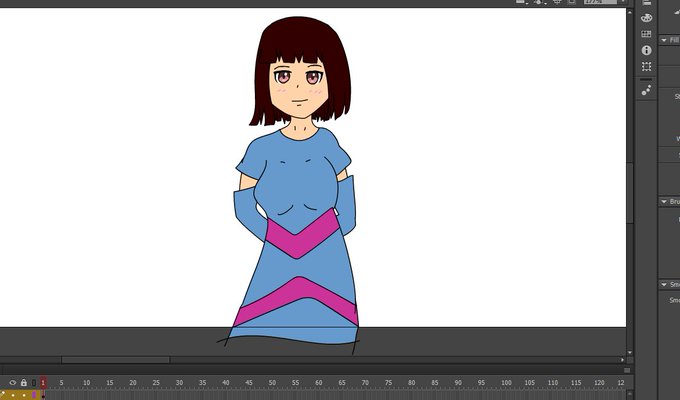
Task: Click frame 30 on the timeline ruler
Action: 179,383
